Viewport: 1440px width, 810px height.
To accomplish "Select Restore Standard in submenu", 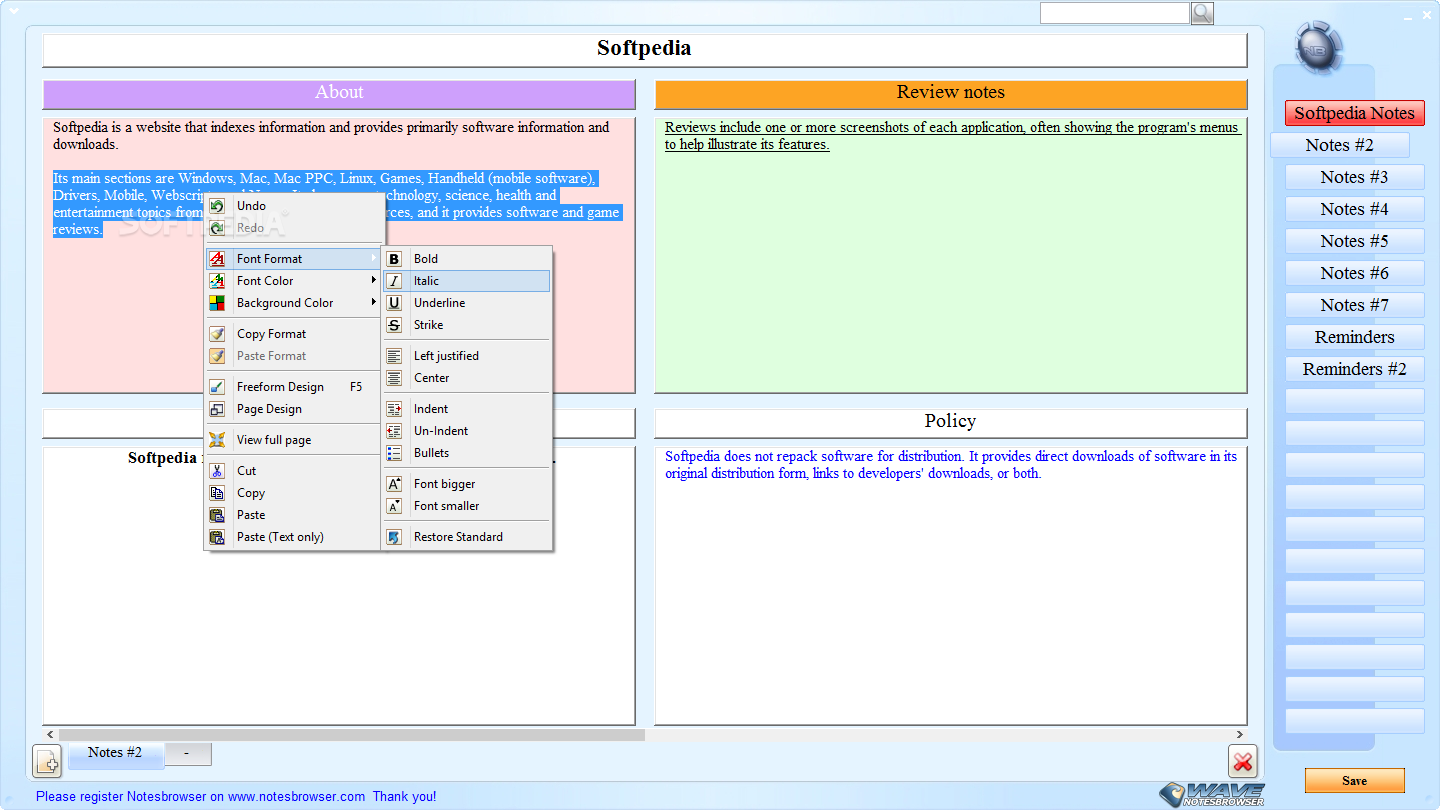I will 467,536.
